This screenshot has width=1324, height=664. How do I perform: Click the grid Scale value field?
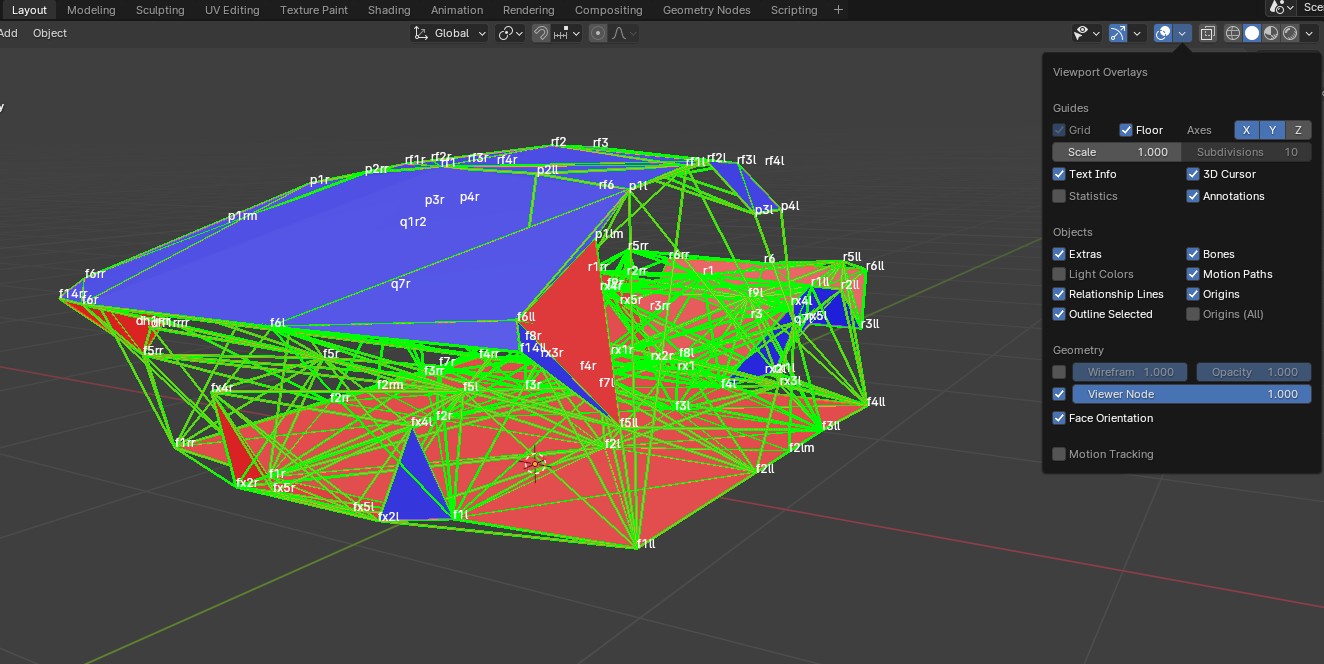1117,152
